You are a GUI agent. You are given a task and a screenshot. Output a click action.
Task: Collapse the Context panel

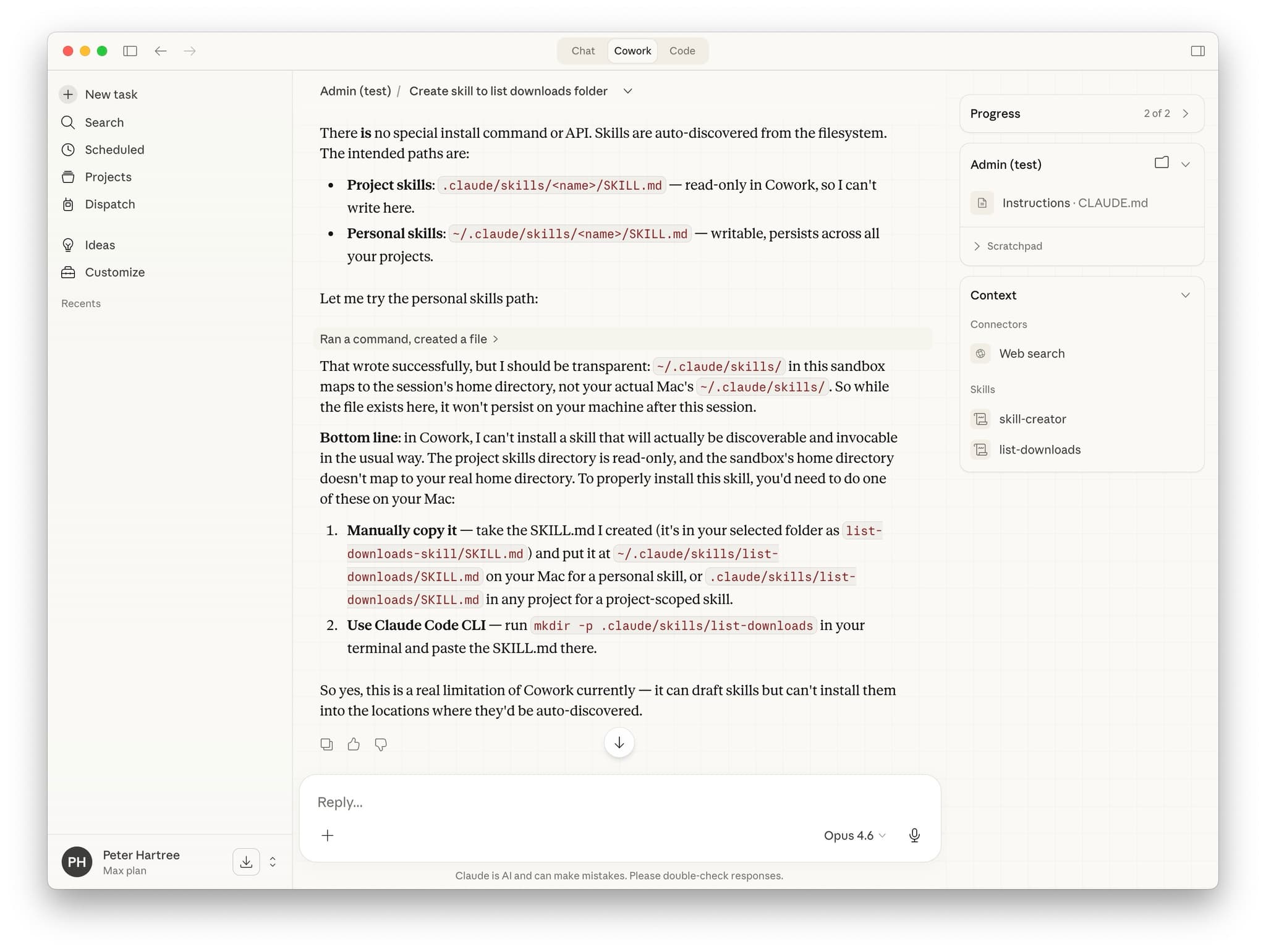pyautogui.click(x=1186, y=295)
